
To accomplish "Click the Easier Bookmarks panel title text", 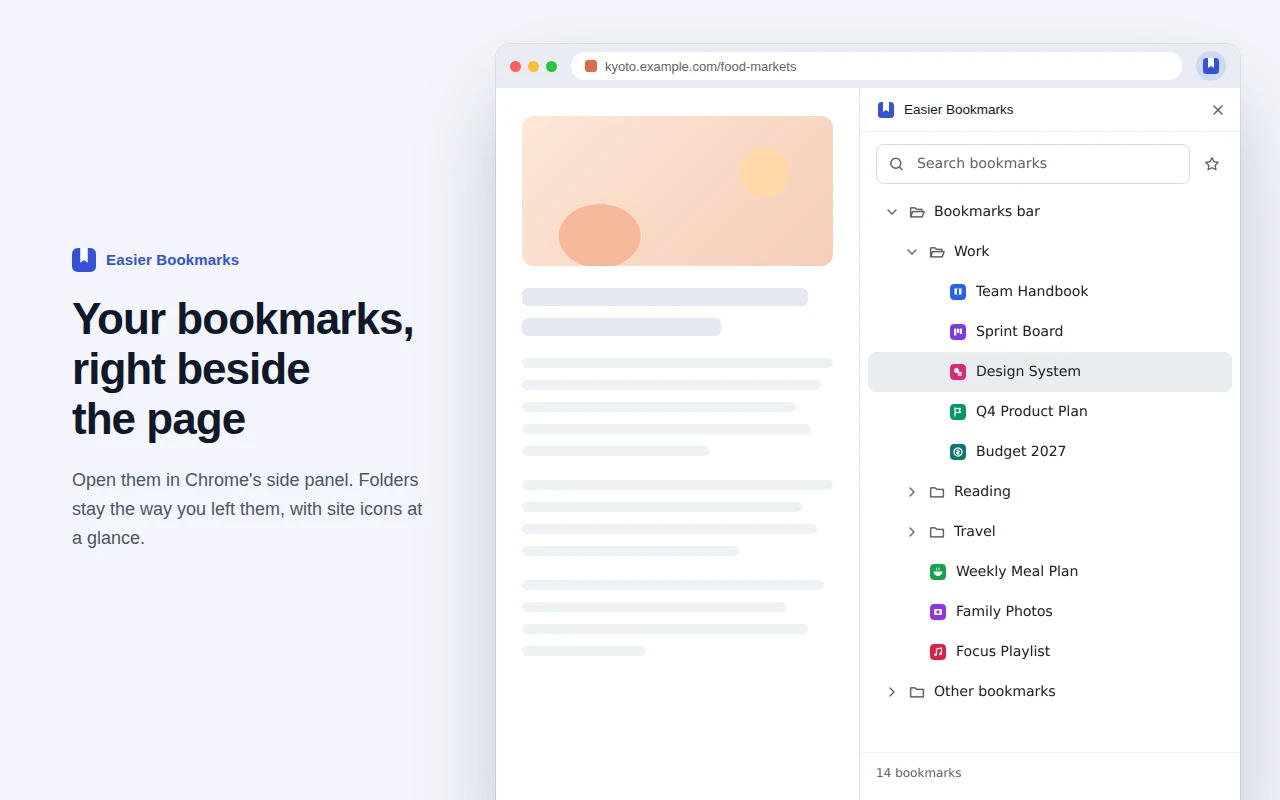I will [x=958, y=110].
